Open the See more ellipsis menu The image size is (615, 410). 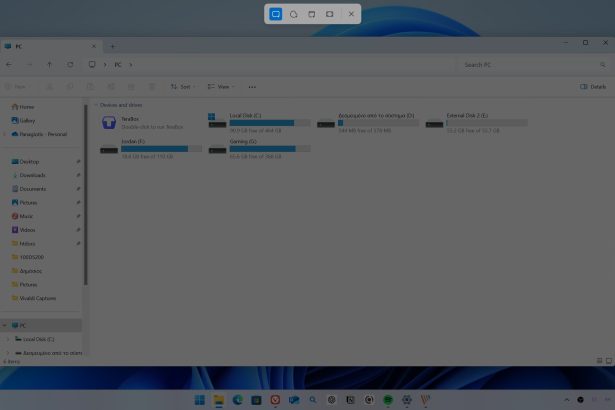point(252,87)
